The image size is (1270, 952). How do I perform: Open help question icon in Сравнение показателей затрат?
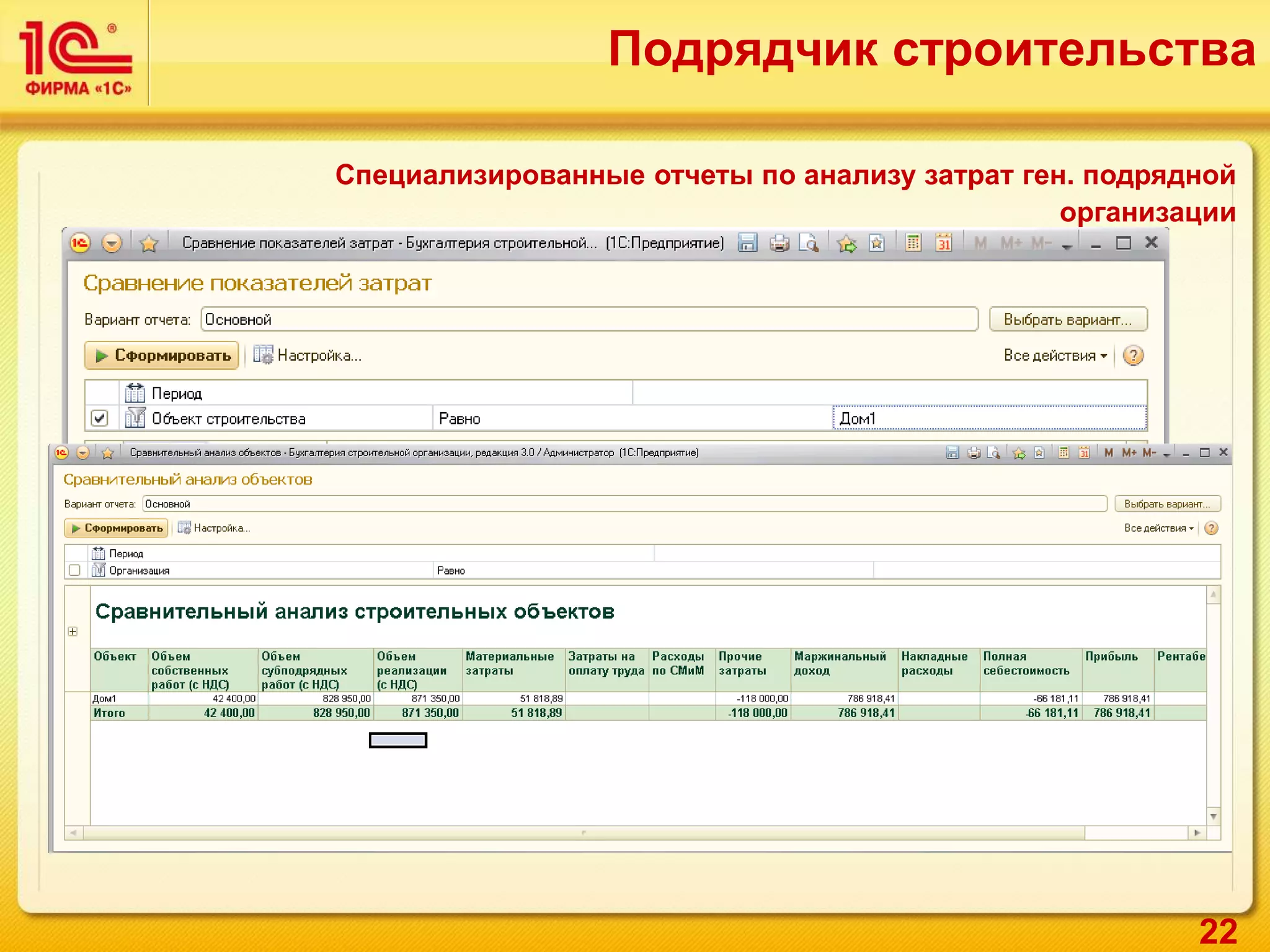[x=1133, y=355]
